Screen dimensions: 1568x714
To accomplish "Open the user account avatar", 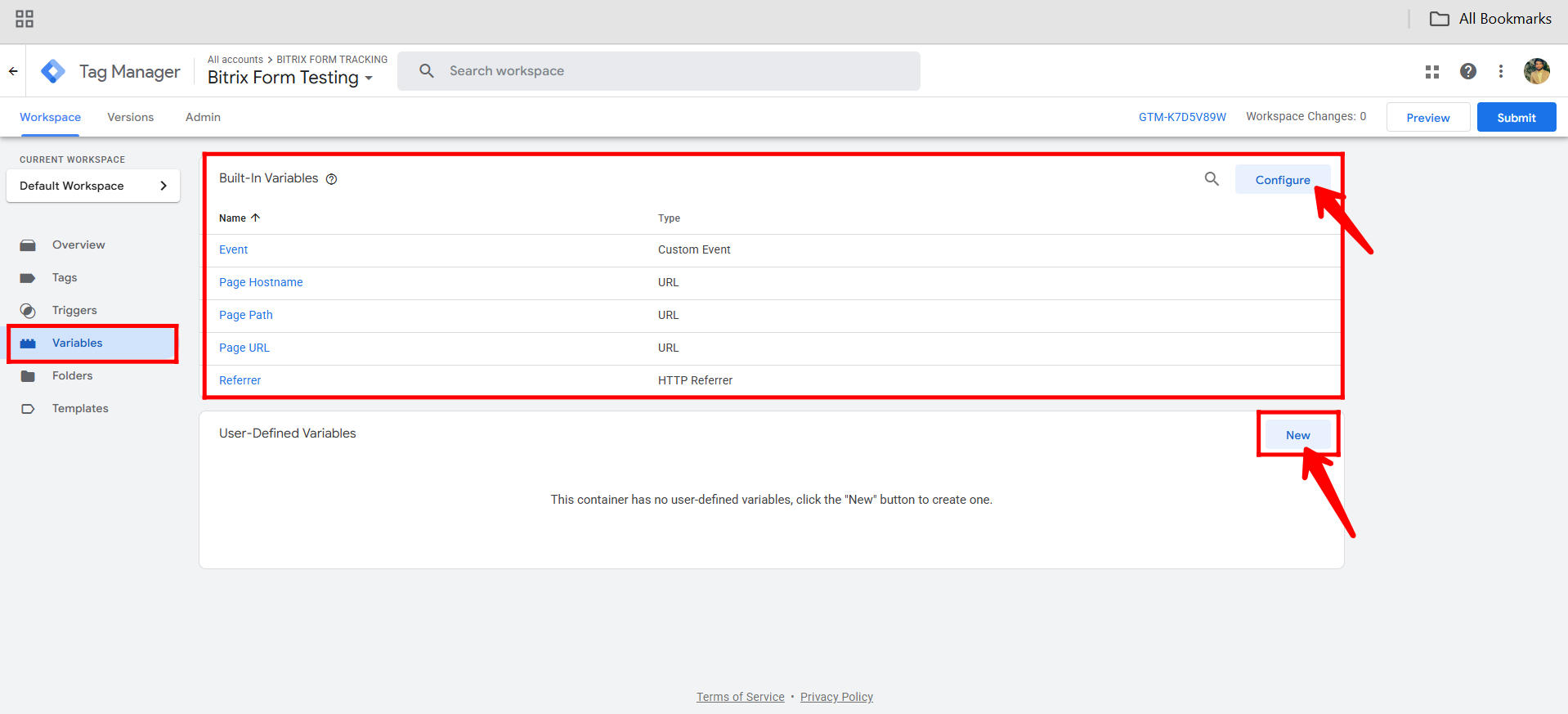I will [x=1537, y=71].
